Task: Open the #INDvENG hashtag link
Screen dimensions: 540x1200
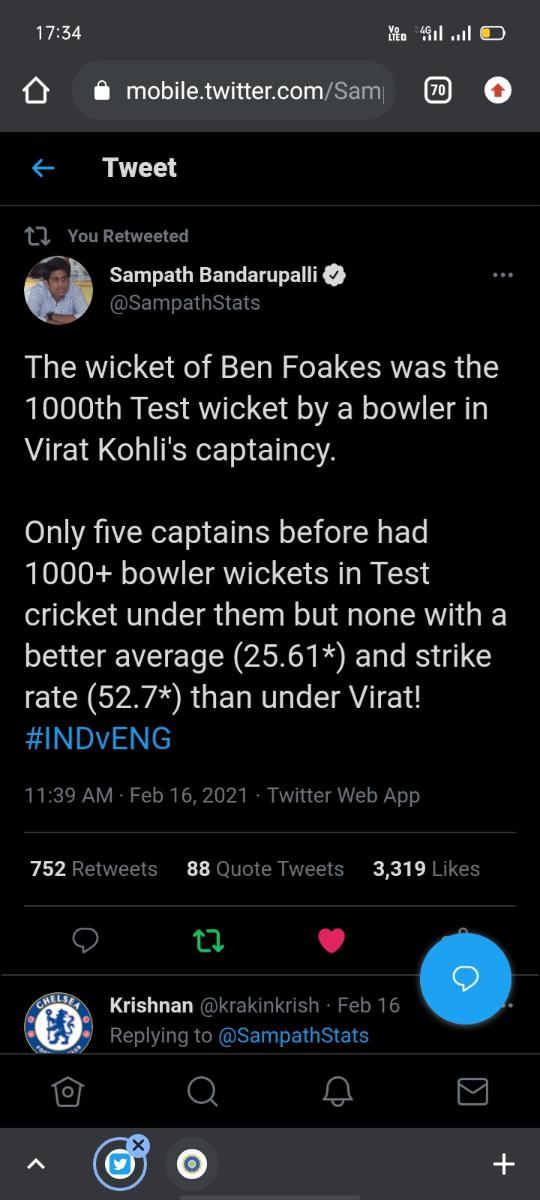Action: 98,738
